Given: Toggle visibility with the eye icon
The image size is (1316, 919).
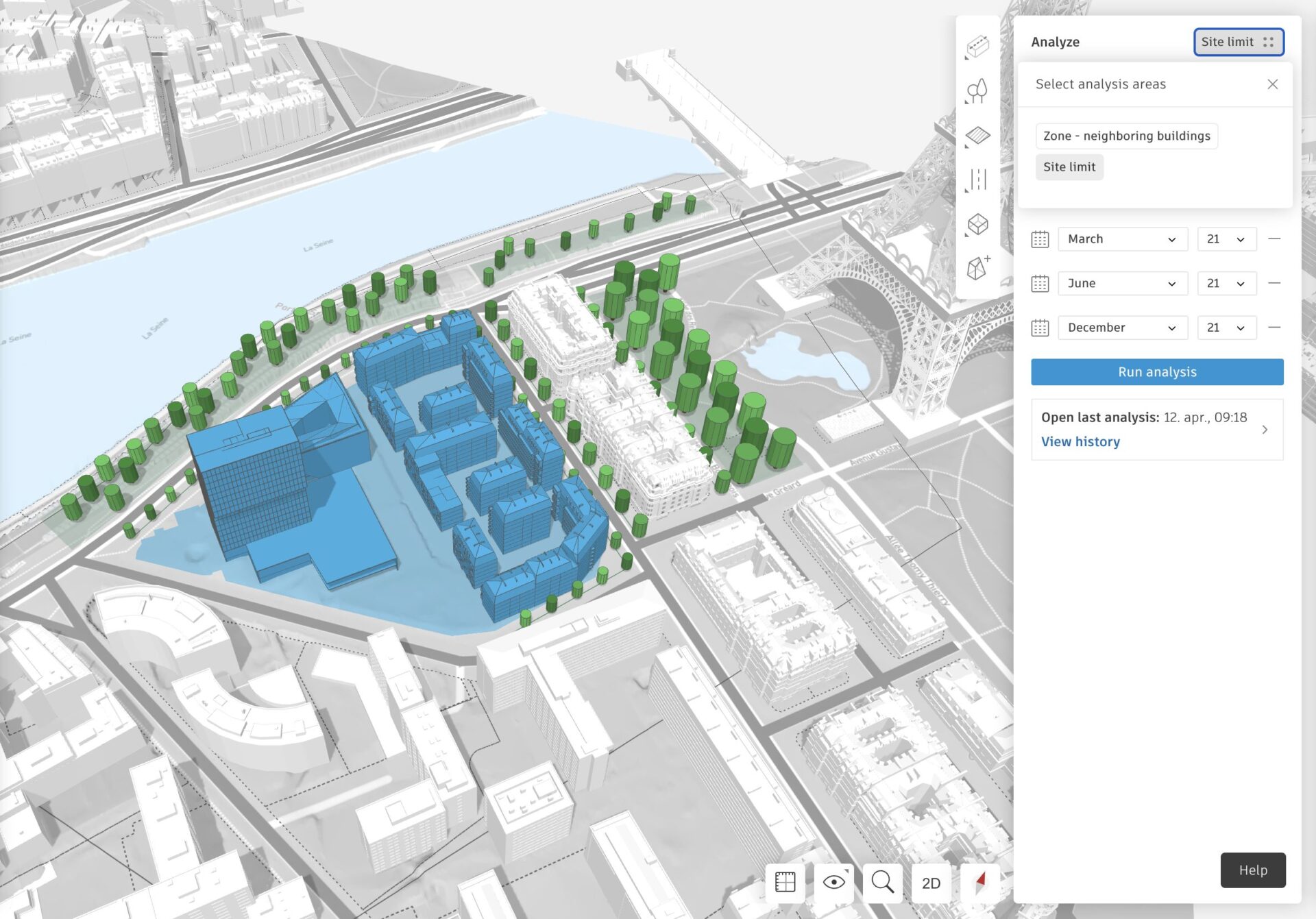Looking at the screenshot, I should point(833,882).
